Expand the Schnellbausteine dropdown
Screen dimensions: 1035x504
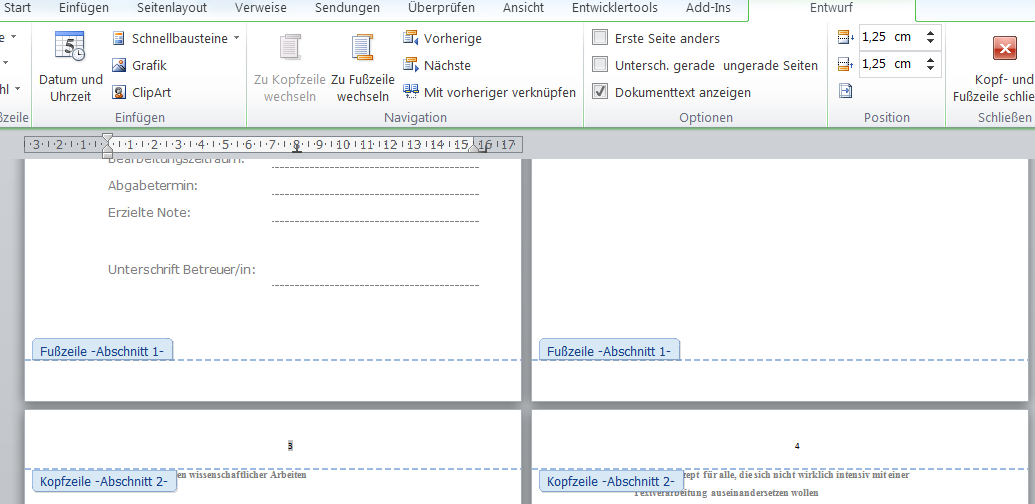pos(236,38)
